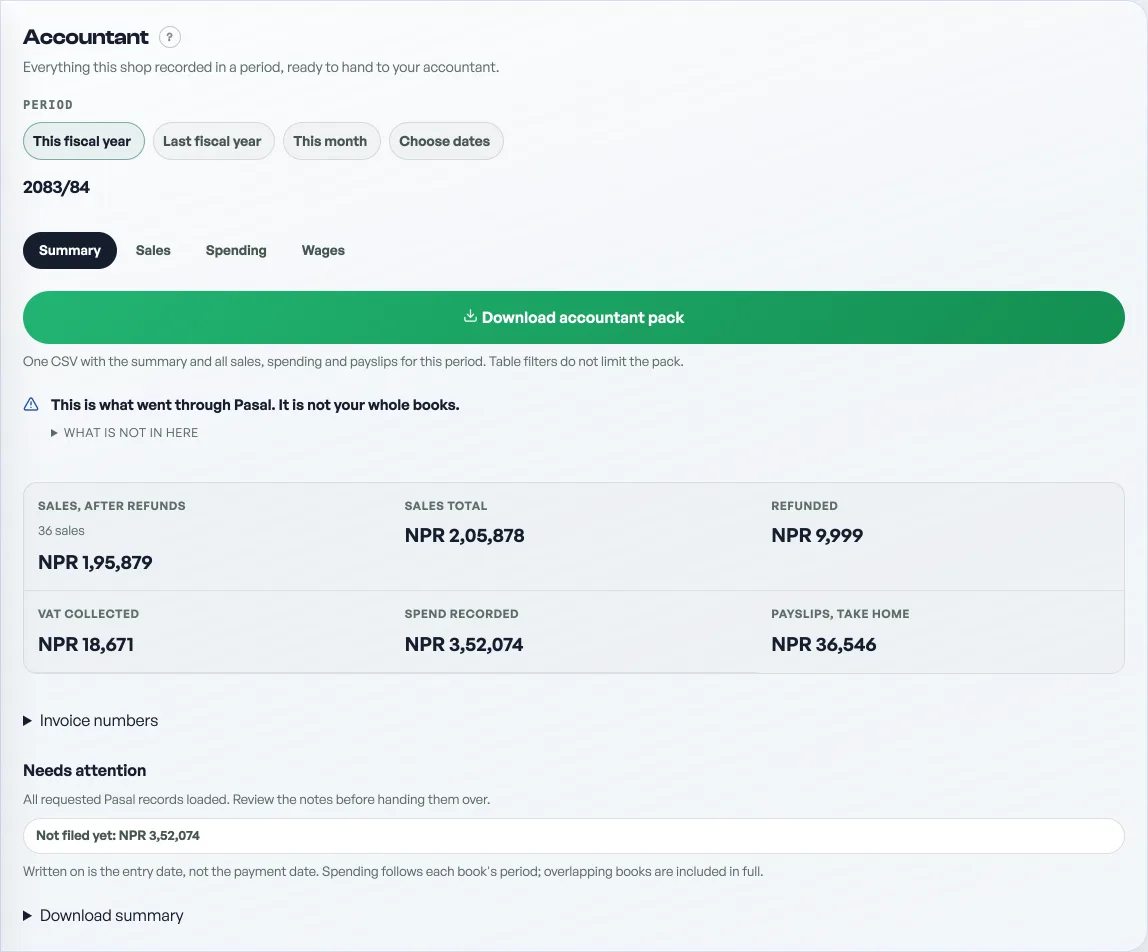Click the SPEND RECORDED label
Viewport: 1148px width, 952px height.
[x=461, y=614]
